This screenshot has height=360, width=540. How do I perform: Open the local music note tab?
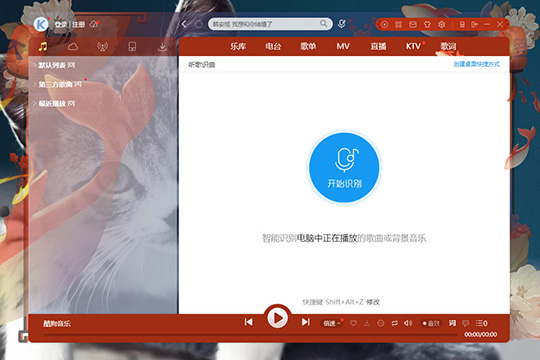(43, 47)
